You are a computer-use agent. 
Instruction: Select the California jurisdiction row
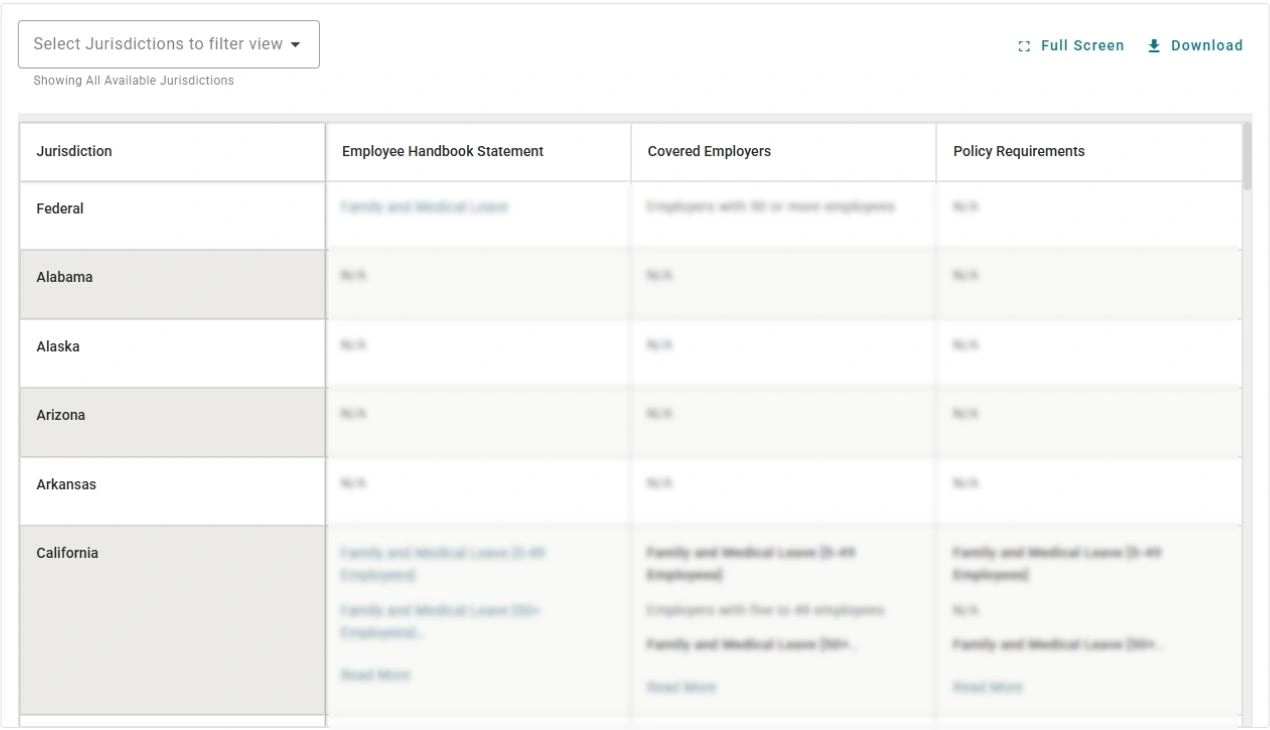[66, 552]
